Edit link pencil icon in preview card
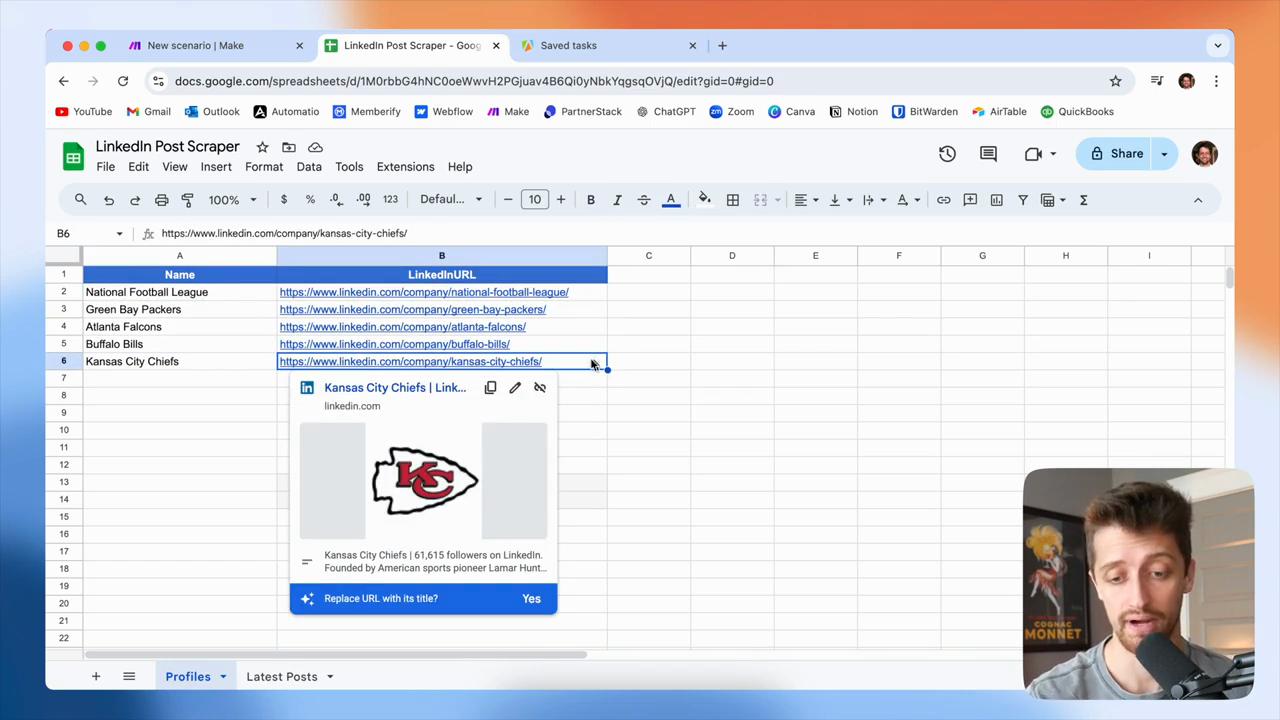Image resolution: width=1280 pixels, height=720 pixels. (515, 388)
